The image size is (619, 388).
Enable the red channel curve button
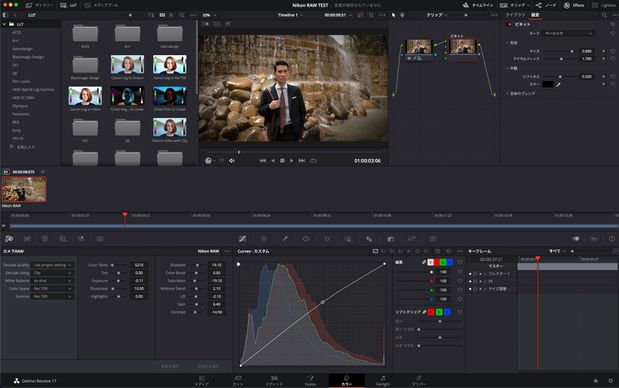437,262
